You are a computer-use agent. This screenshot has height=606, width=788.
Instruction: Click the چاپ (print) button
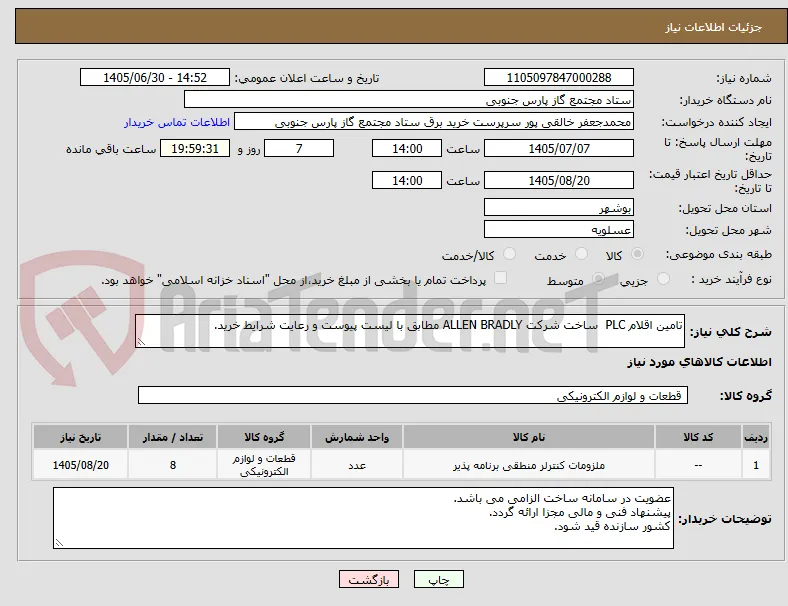click(438, 579)
